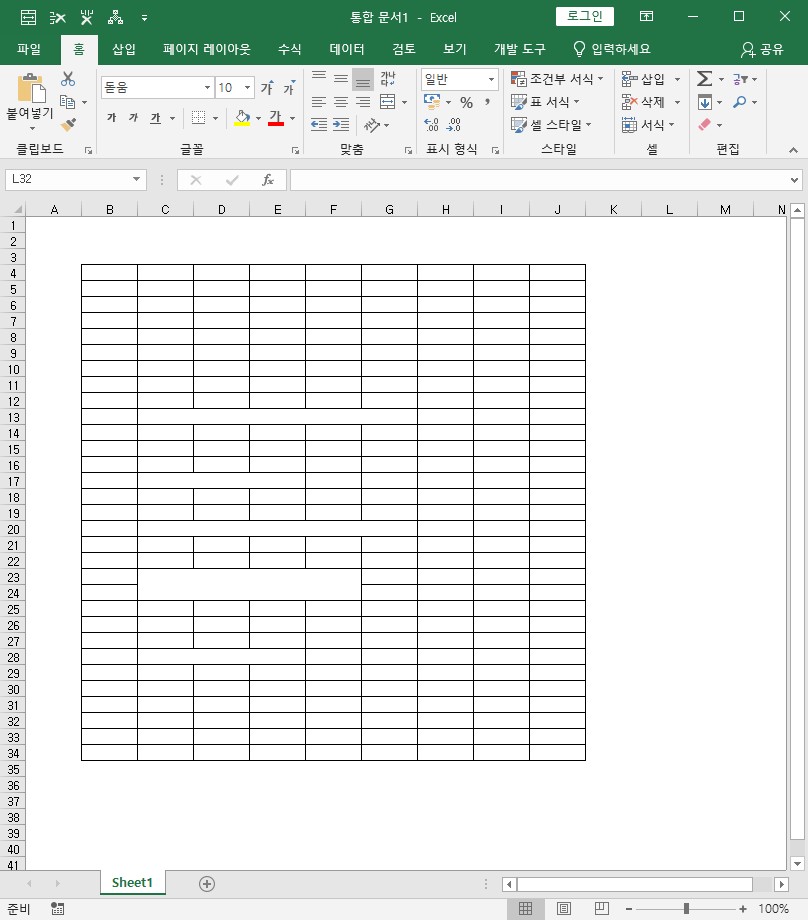Switch to the 수식 tab
The height and width of the screenshot is (920, 808).
(x=289, y=49)
